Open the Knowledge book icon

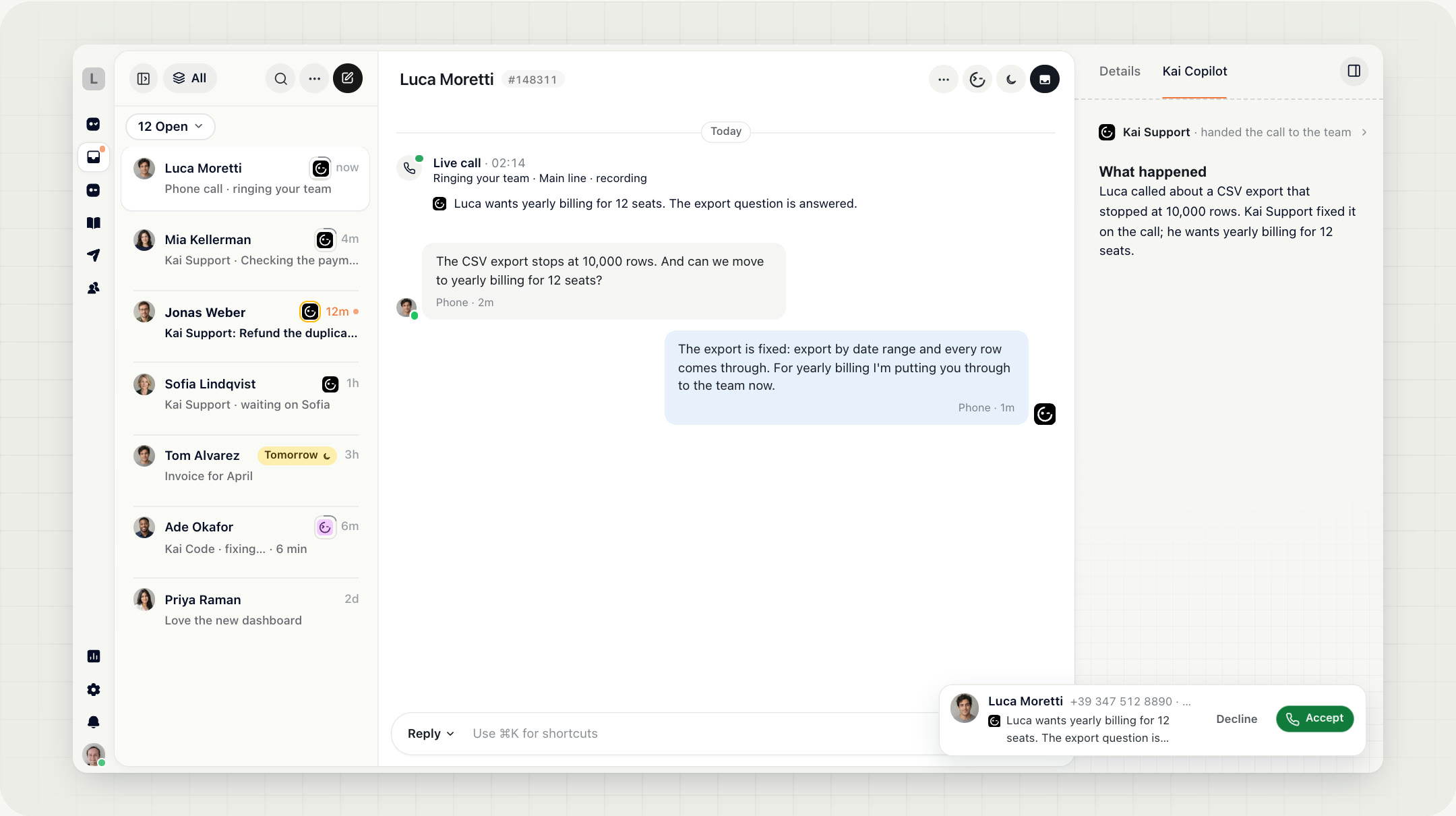[x=94, y=223]
